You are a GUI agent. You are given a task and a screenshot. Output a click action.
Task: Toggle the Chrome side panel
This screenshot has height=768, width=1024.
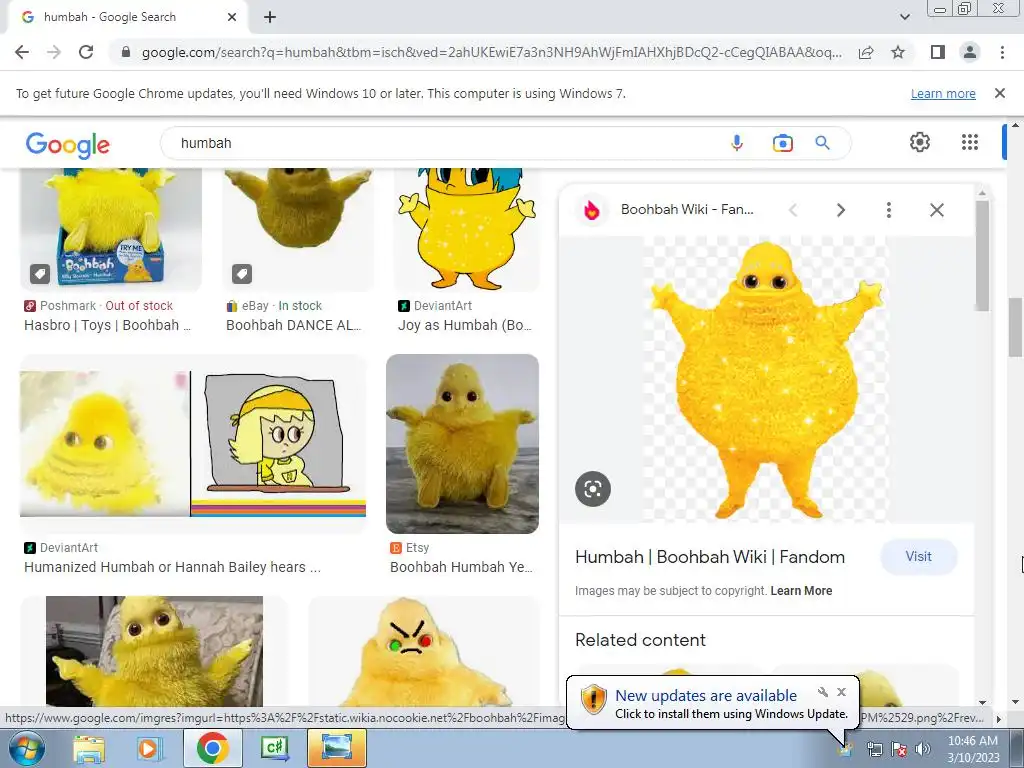click(938, 52)
